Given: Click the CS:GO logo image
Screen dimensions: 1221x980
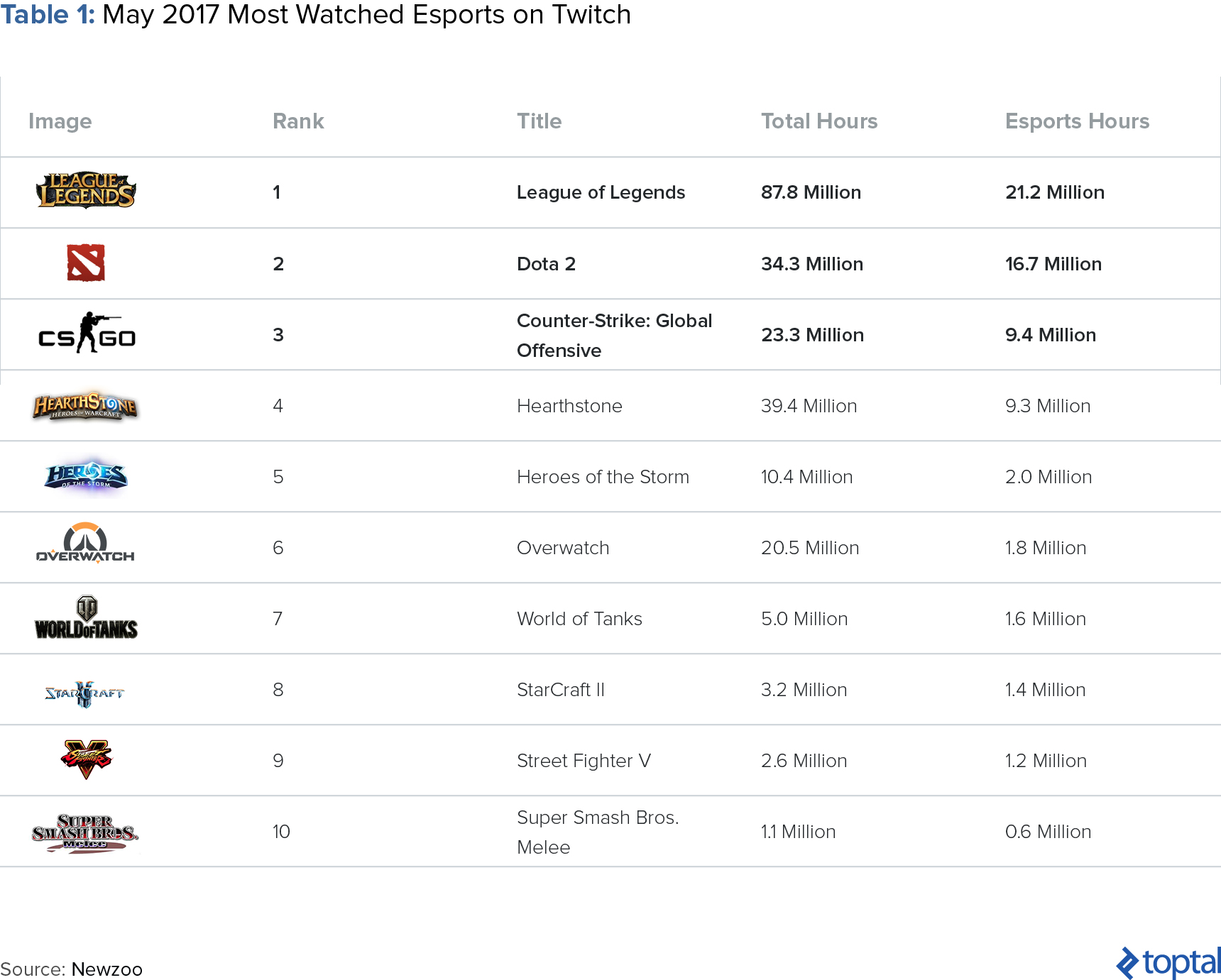Looking at the screenshot, I should pyautogui.click(x=86, y=333).
